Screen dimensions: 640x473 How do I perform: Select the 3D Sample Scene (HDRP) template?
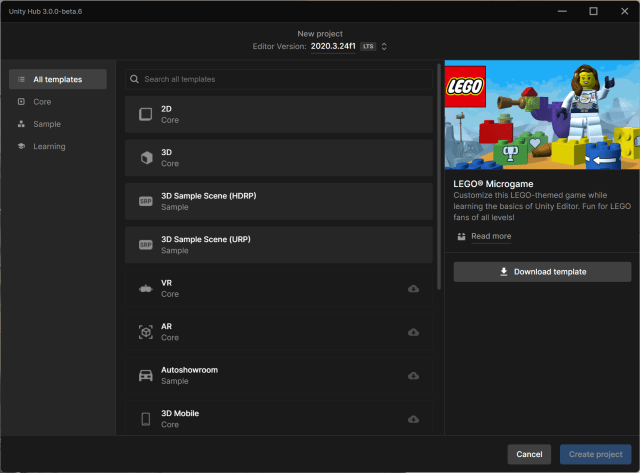point(279,201)
